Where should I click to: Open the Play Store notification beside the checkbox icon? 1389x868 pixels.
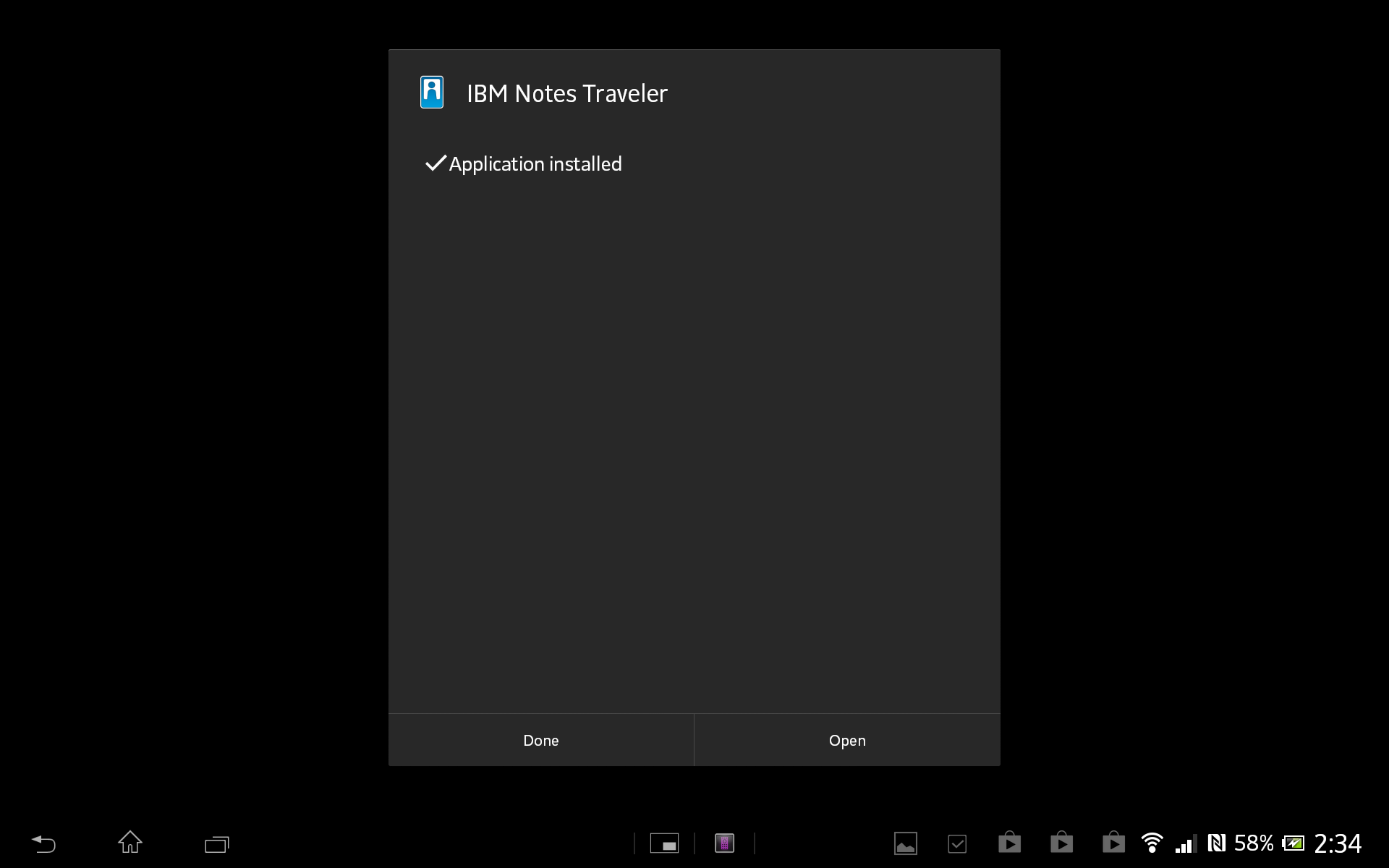(x=1009, y=843)
